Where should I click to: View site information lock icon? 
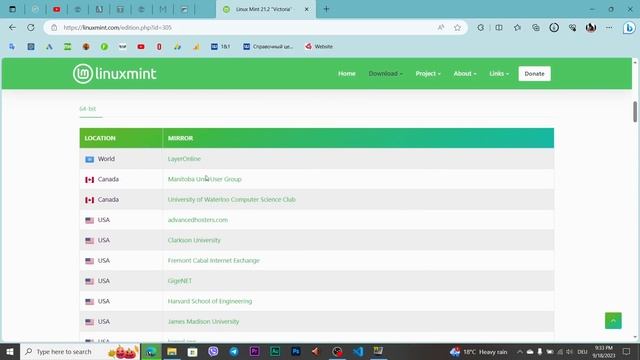tap(54, 27)
